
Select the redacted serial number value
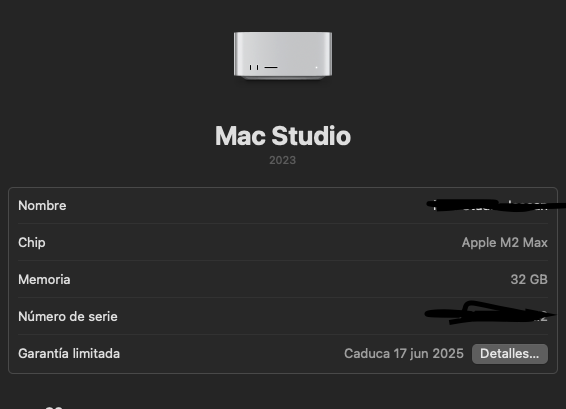490,313
